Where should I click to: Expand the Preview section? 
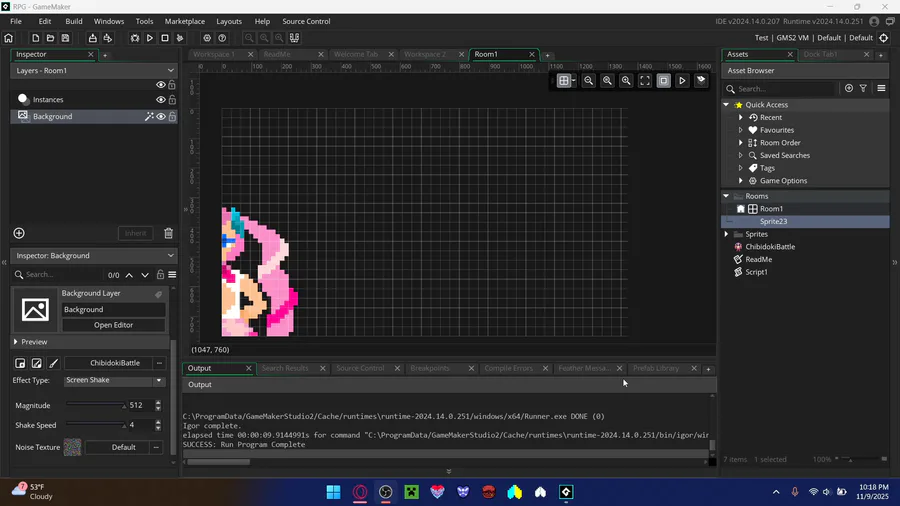[15, 342]
